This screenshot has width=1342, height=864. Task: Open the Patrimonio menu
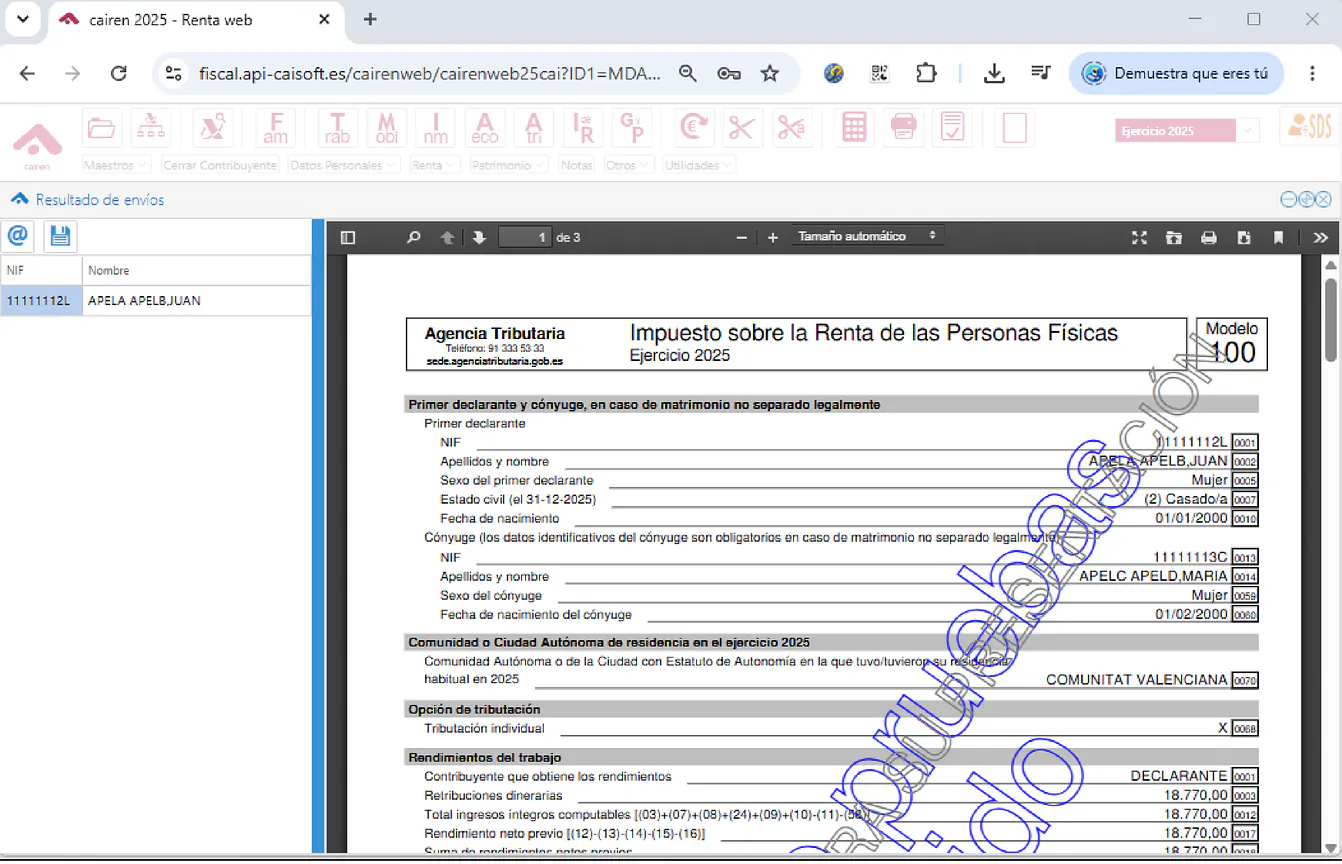510,165
